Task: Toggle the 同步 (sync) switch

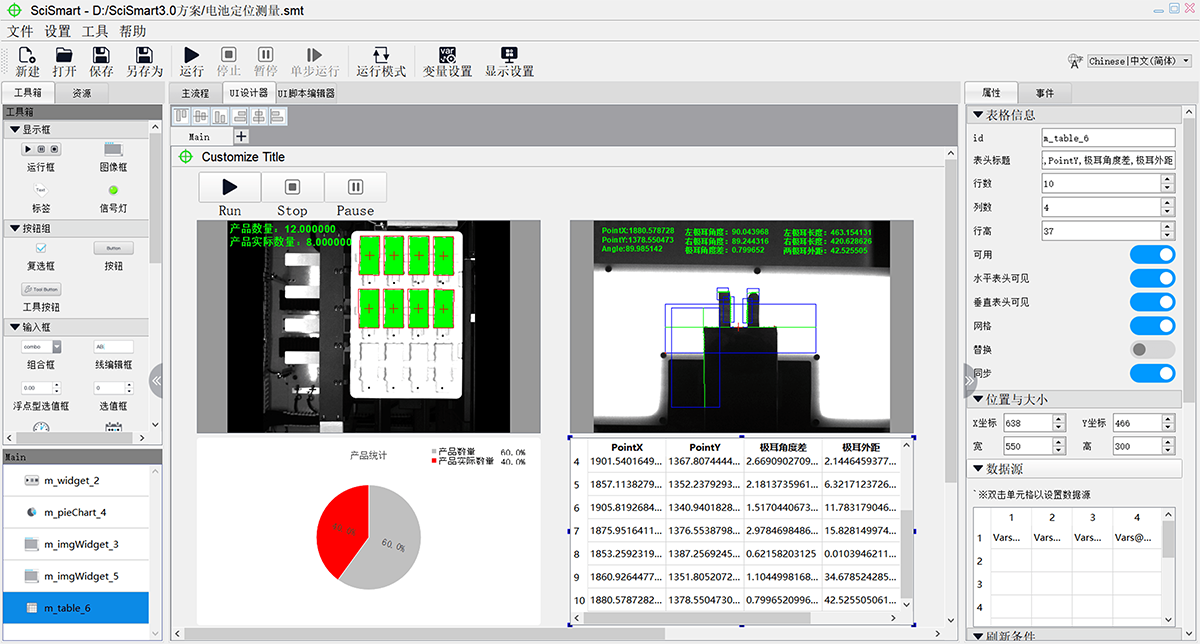Action: [1152, 373]
